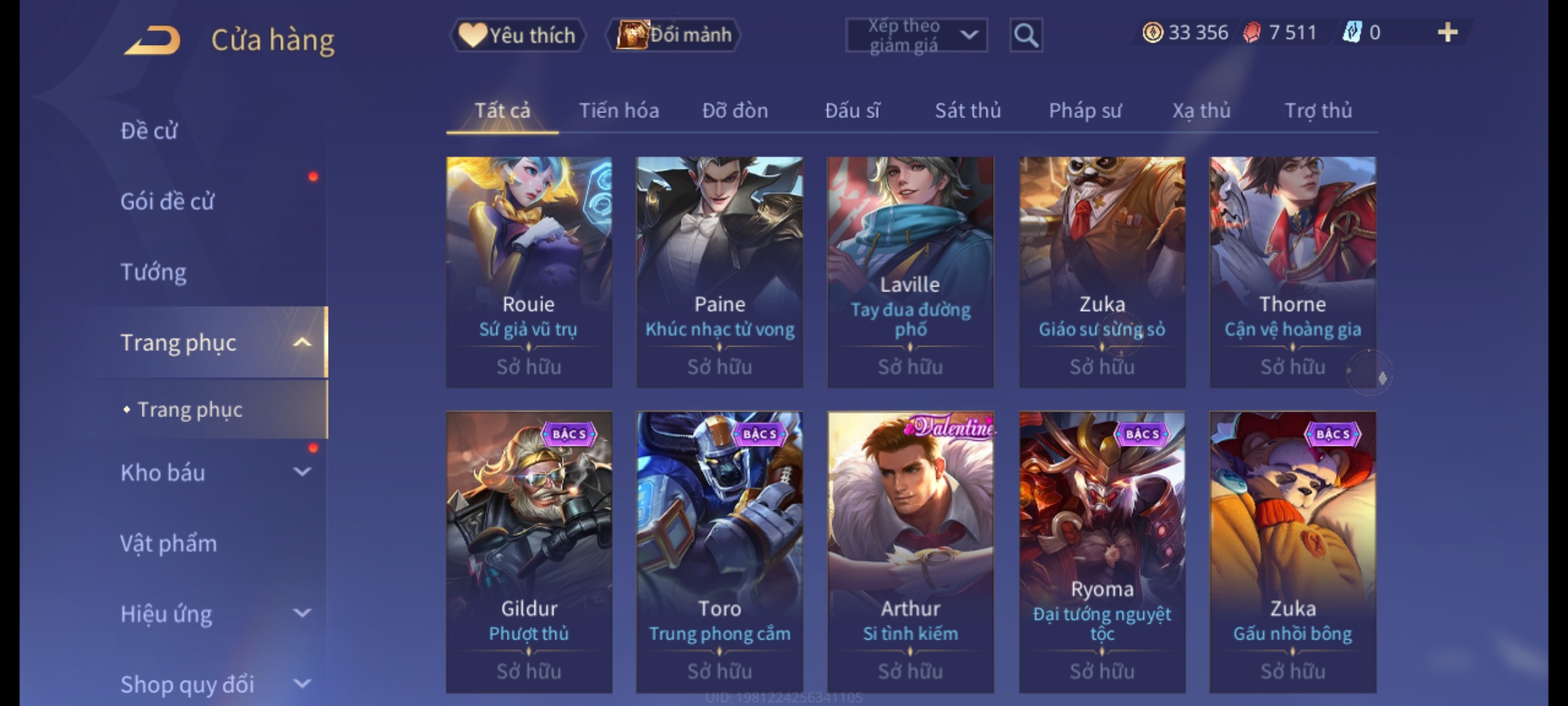Screen dimensions: 1568x706
Task: Switch to the Pháp sư tab
Action: point(1085,111)
